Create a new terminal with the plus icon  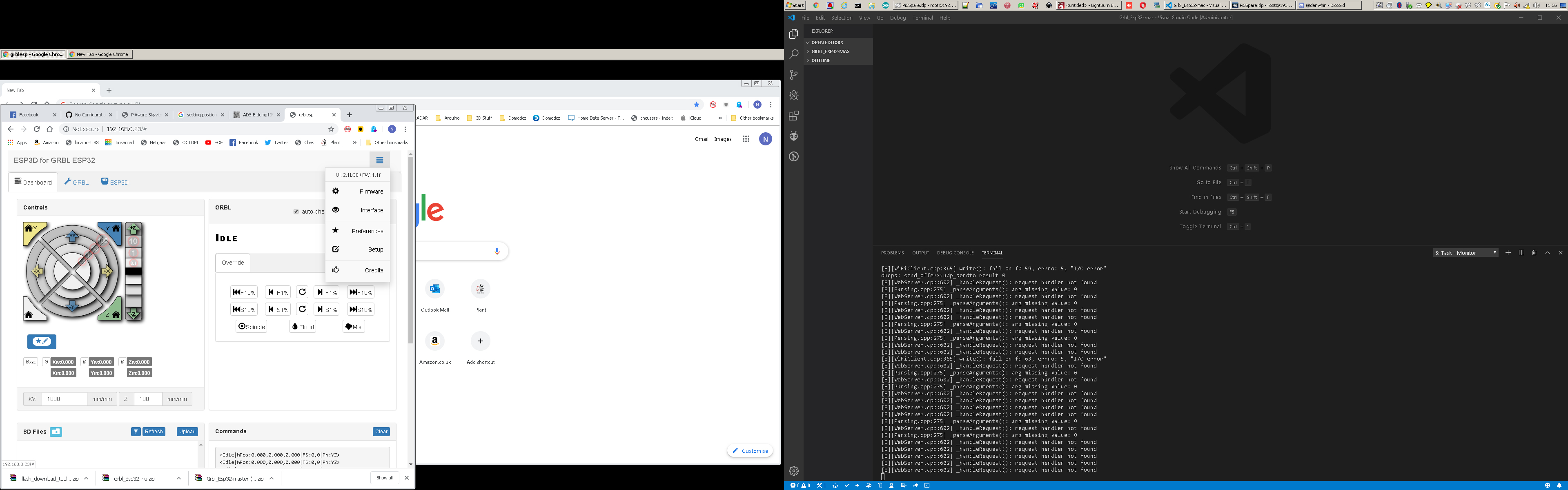[1508, 253]
